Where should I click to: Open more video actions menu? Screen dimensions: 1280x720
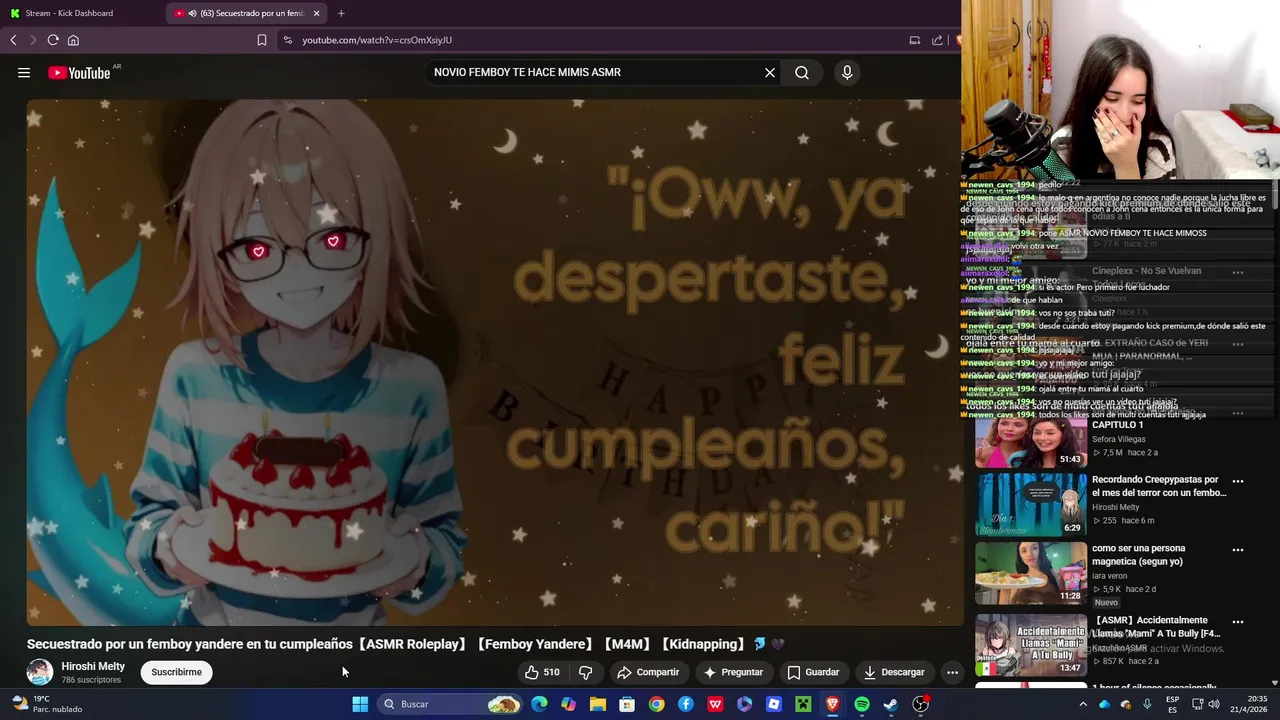952,672
